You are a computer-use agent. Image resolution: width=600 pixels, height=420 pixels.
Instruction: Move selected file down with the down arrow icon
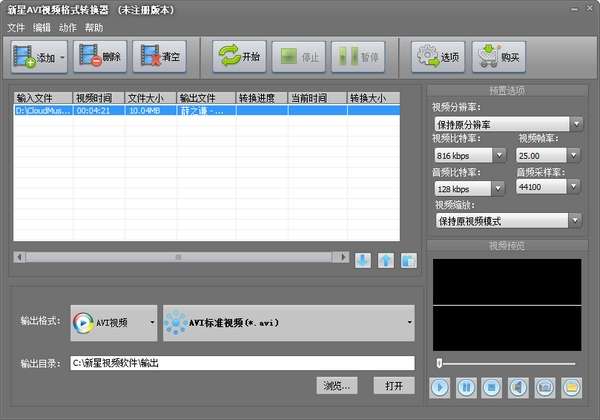pos(363,260)
